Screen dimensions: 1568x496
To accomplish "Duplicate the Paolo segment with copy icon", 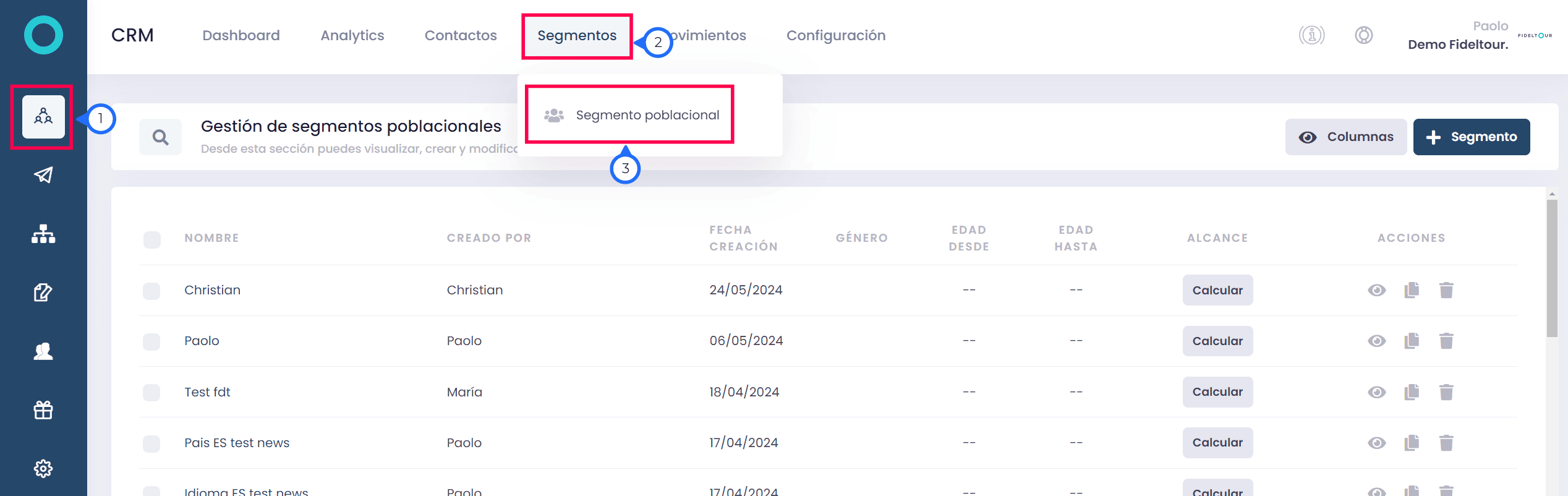I will click(x=1412, y=341).
